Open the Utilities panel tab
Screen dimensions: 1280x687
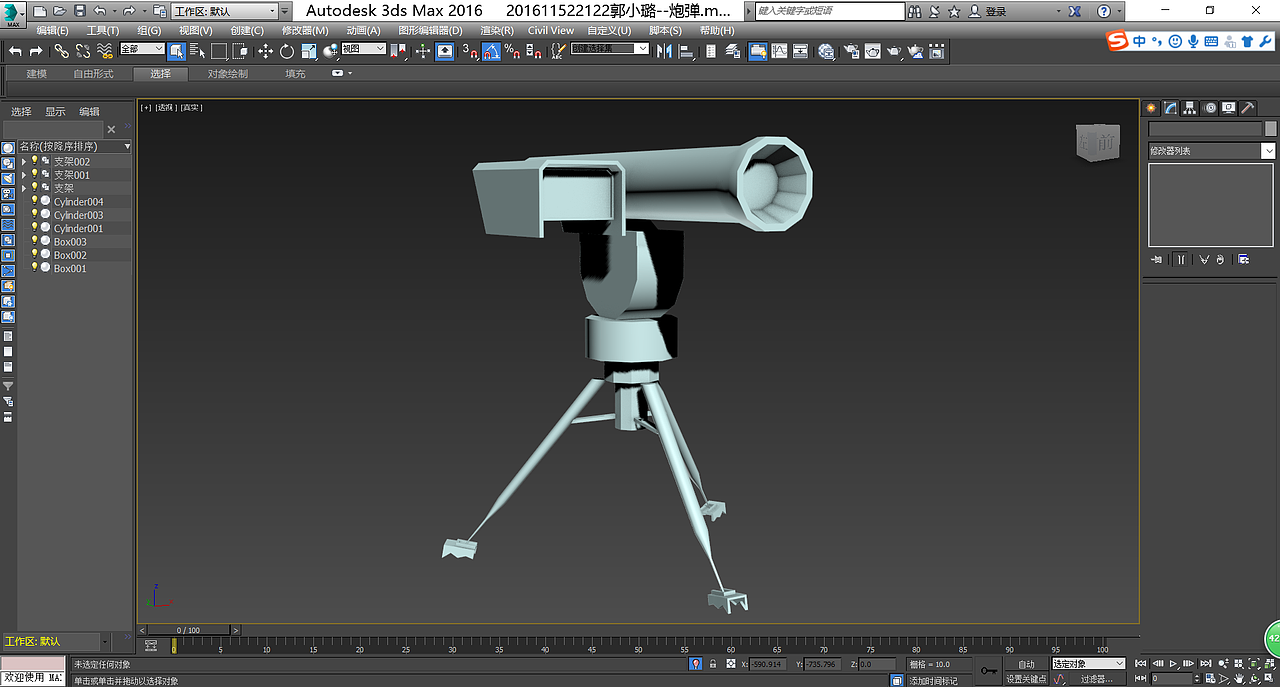click(x=1247, y=108)
